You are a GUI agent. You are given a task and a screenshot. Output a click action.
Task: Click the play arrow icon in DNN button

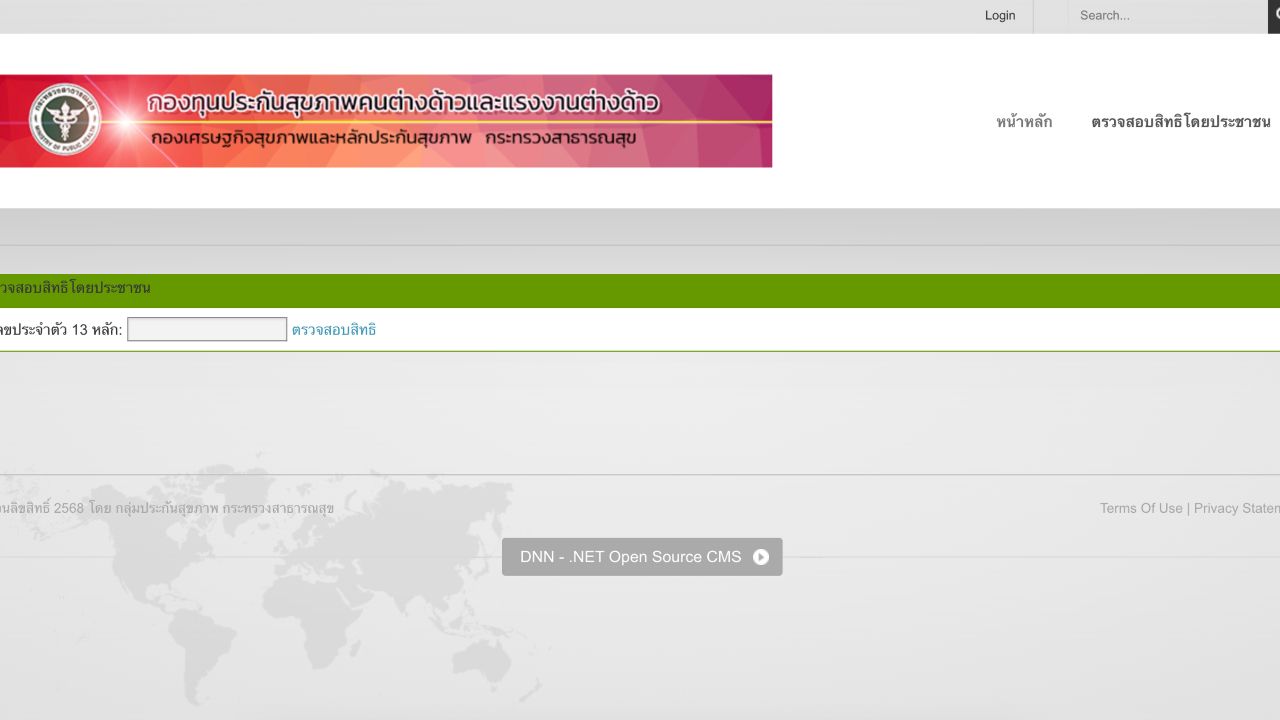761,557
